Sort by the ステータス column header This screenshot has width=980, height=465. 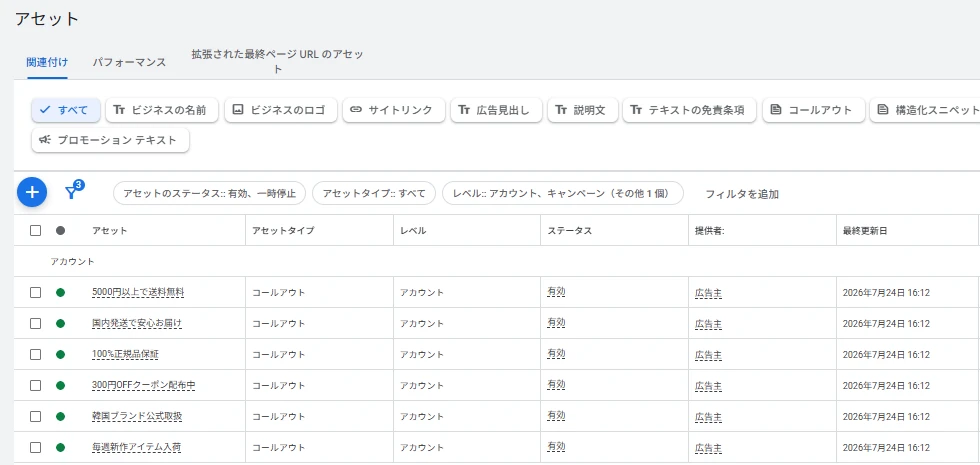tap(569, 231)
